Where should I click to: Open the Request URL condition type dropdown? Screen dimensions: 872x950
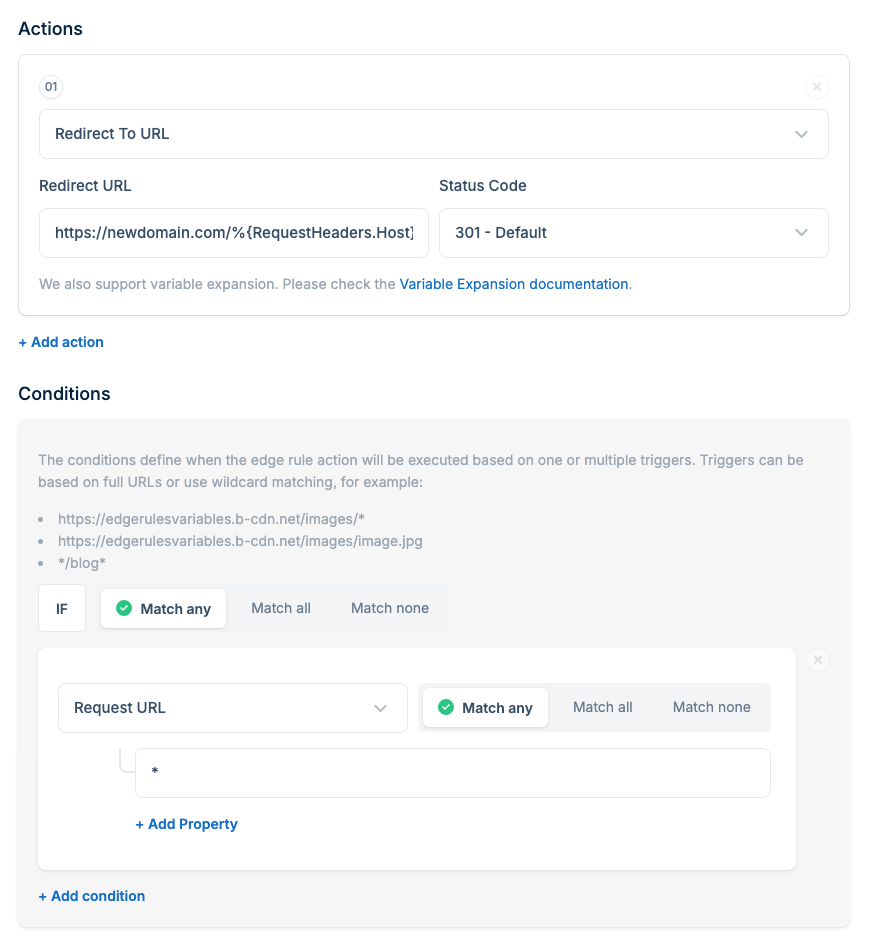[232, 707]
